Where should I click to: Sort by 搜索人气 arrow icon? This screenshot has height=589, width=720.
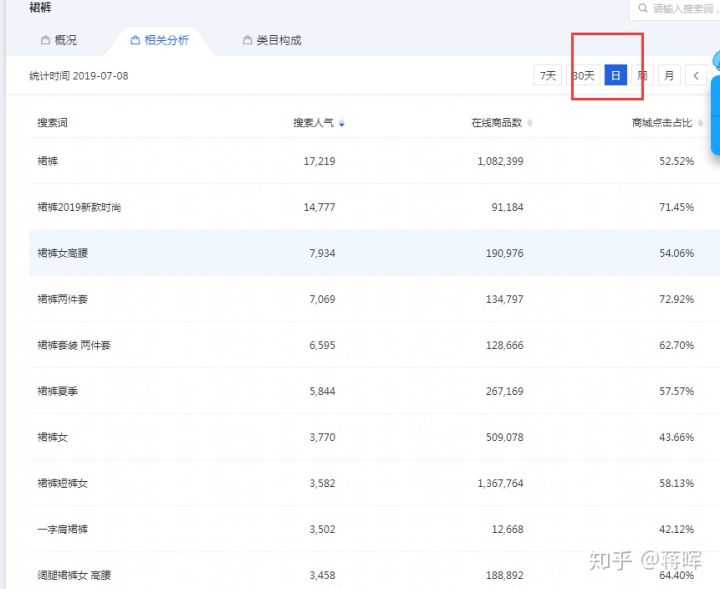click(342, 123)
